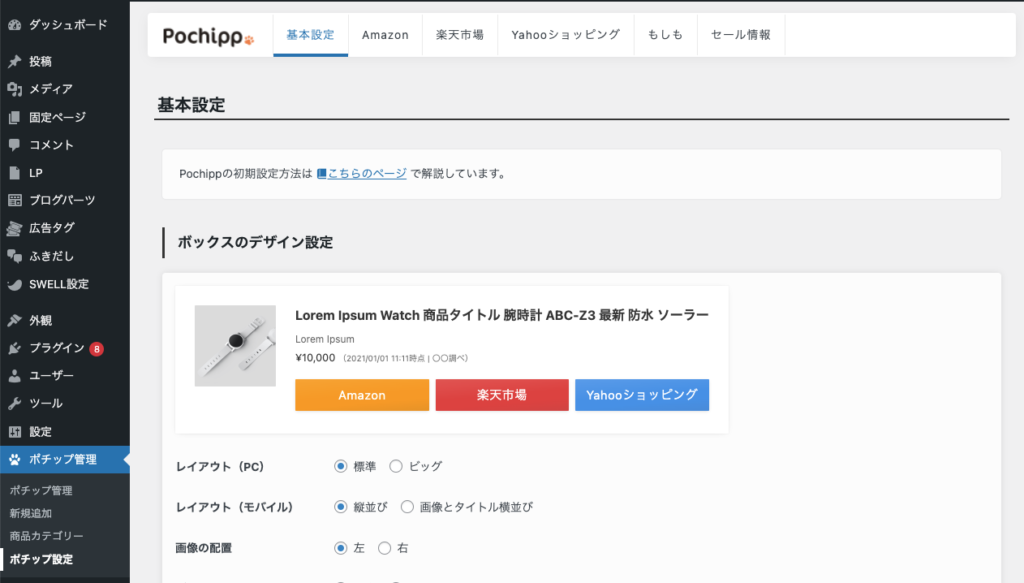Click the person icon beside ユーザー

tap(14, 376)
